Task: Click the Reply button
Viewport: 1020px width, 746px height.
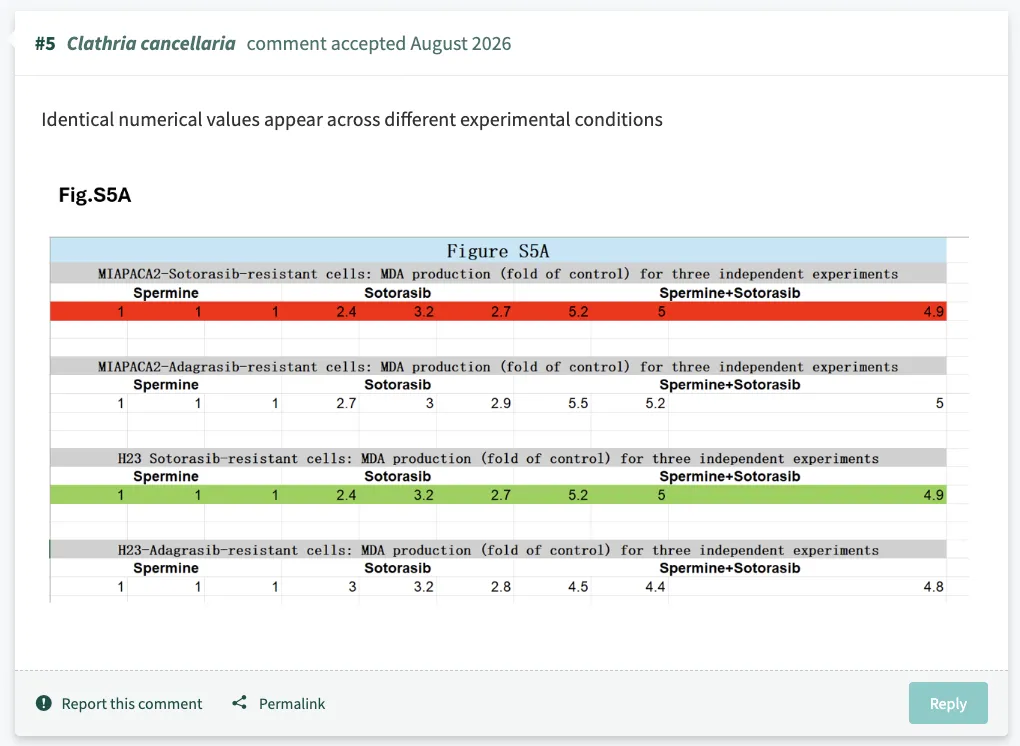Action: pos(948,703)
